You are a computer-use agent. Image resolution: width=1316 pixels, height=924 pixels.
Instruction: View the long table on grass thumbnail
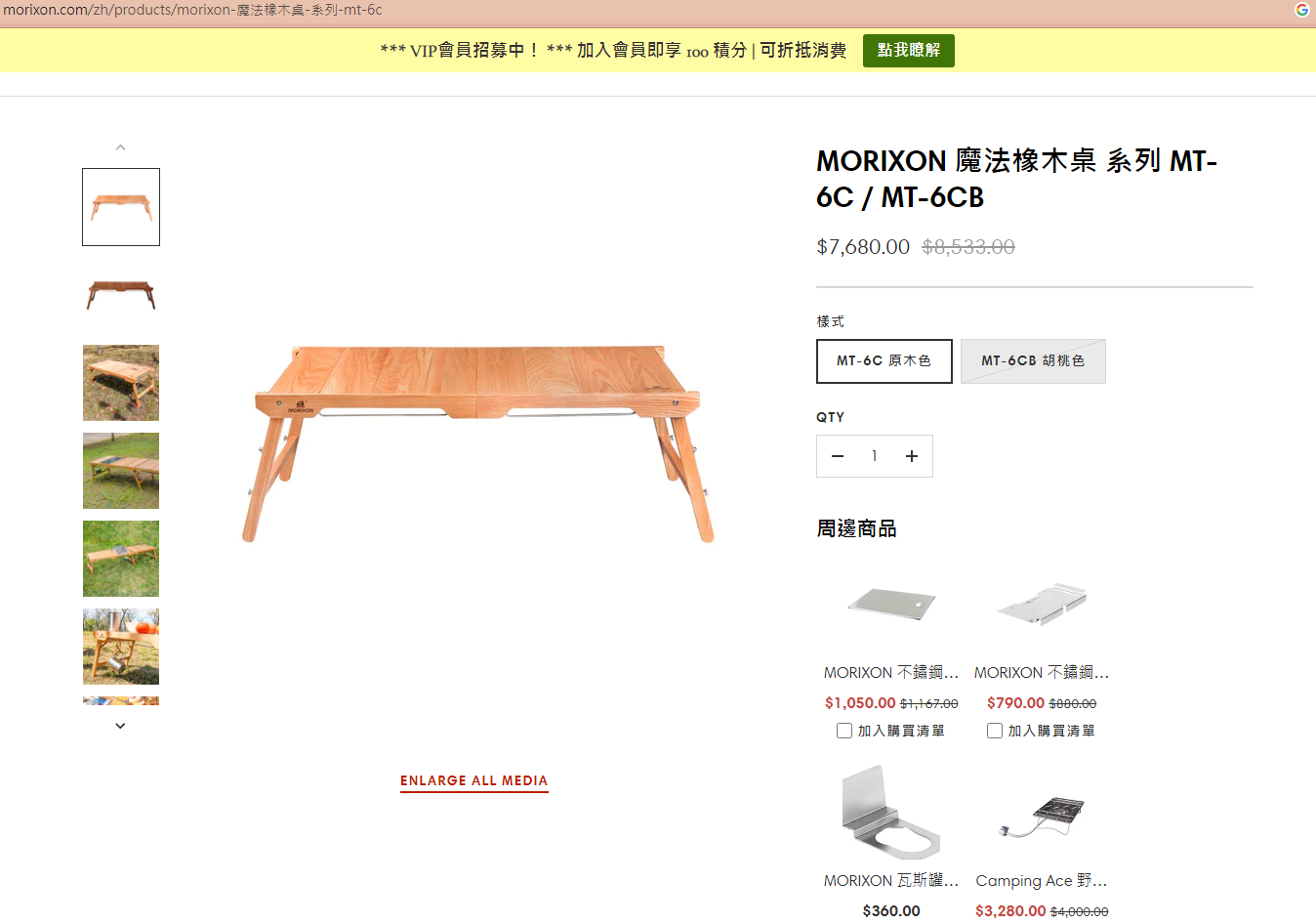[x=121, y=471]
